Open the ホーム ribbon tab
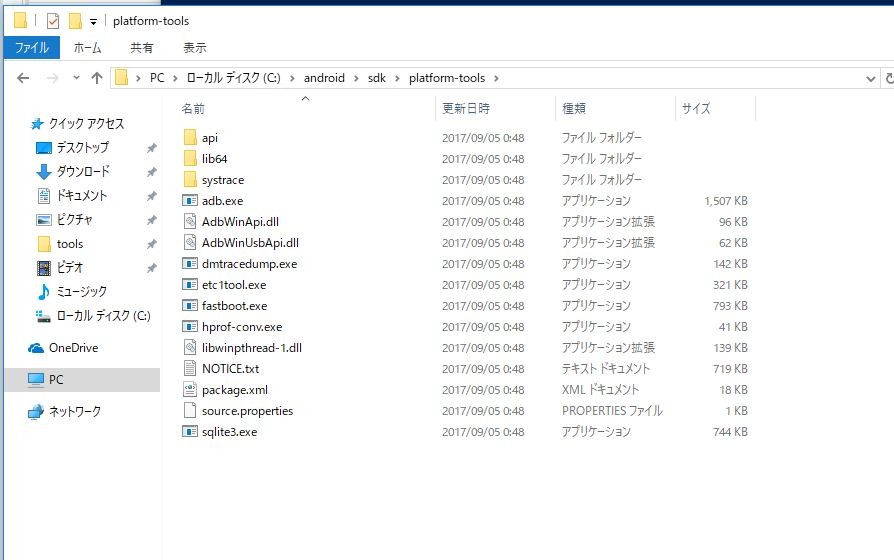The image size is (894, 560). tap(87, 47)
